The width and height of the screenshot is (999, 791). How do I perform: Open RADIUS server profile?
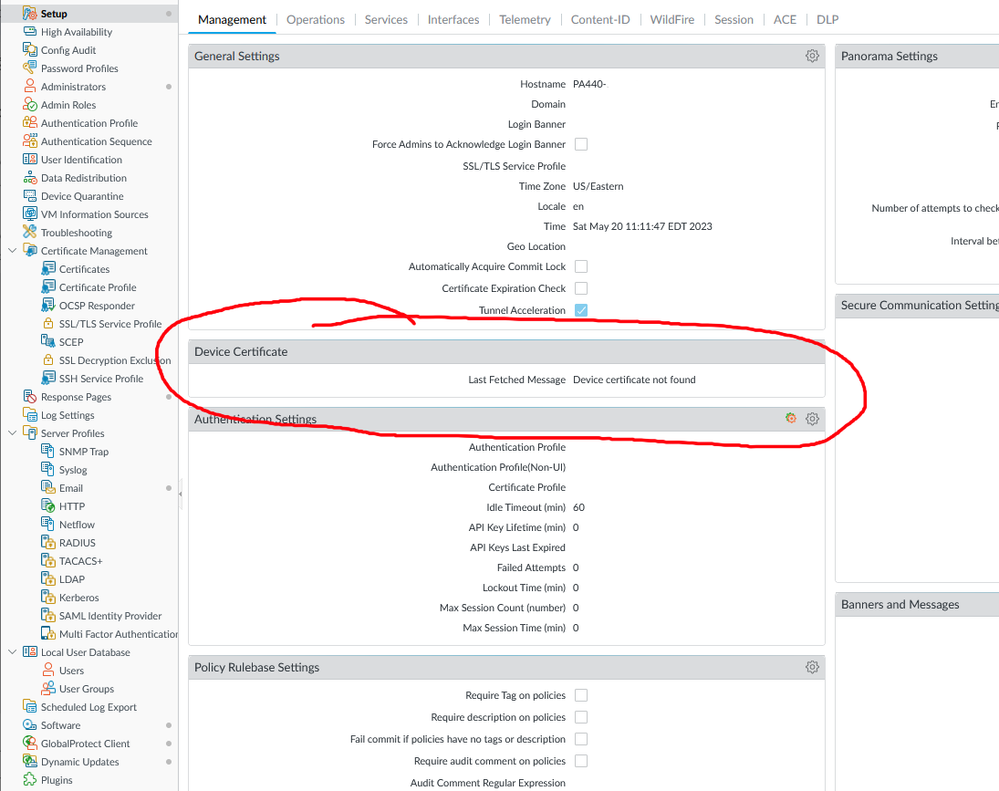click(77, 543)
